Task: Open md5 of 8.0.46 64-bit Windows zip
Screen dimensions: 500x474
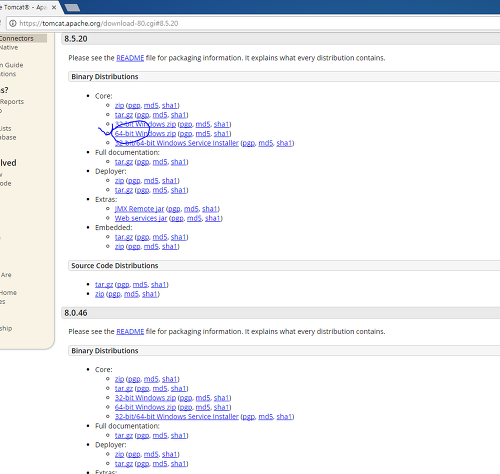Action: (203, 407)
